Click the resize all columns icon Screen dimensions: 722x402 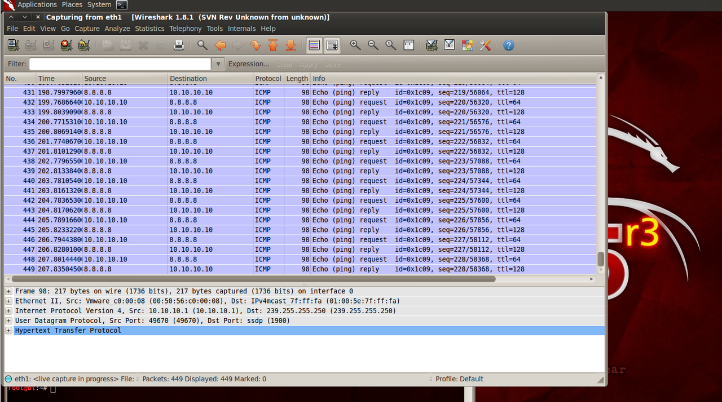click(x=408, y=45)
